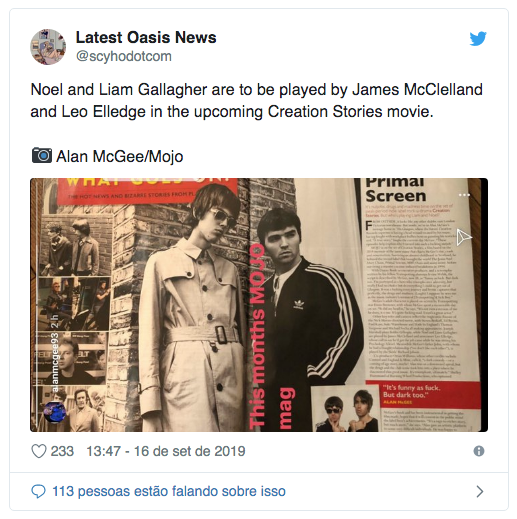This screenshot has width=517, height=519.
Task: Open the Latest Oasis News profile name
Action: [146, 37]
